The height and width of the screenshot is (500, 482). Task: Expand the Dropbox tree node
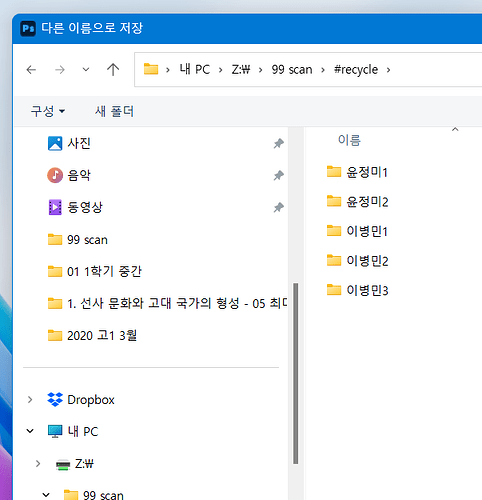click(x=30, y=399)
